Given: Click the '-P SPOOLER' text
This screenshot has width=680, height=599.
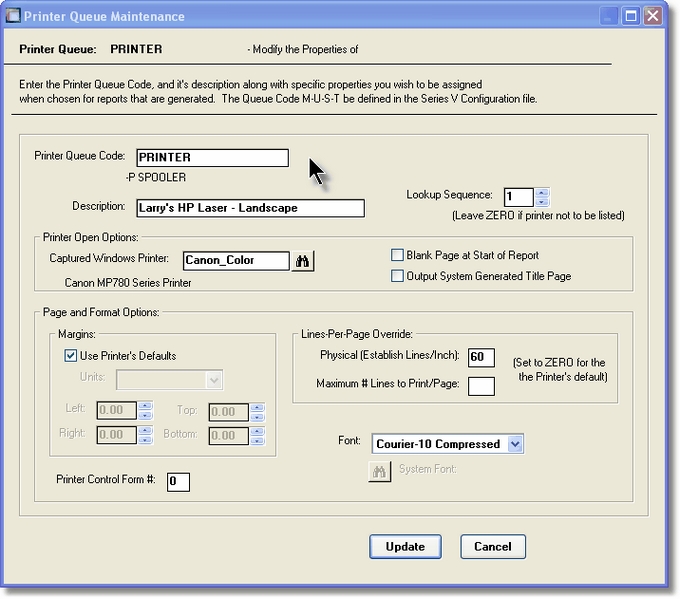Looking at the screenshot, I should [156, 177].
